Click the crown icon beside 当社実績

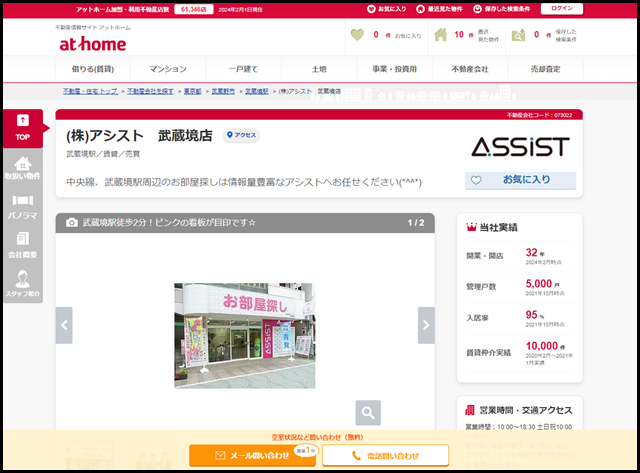pyautogui.click(x=471, y=227)
